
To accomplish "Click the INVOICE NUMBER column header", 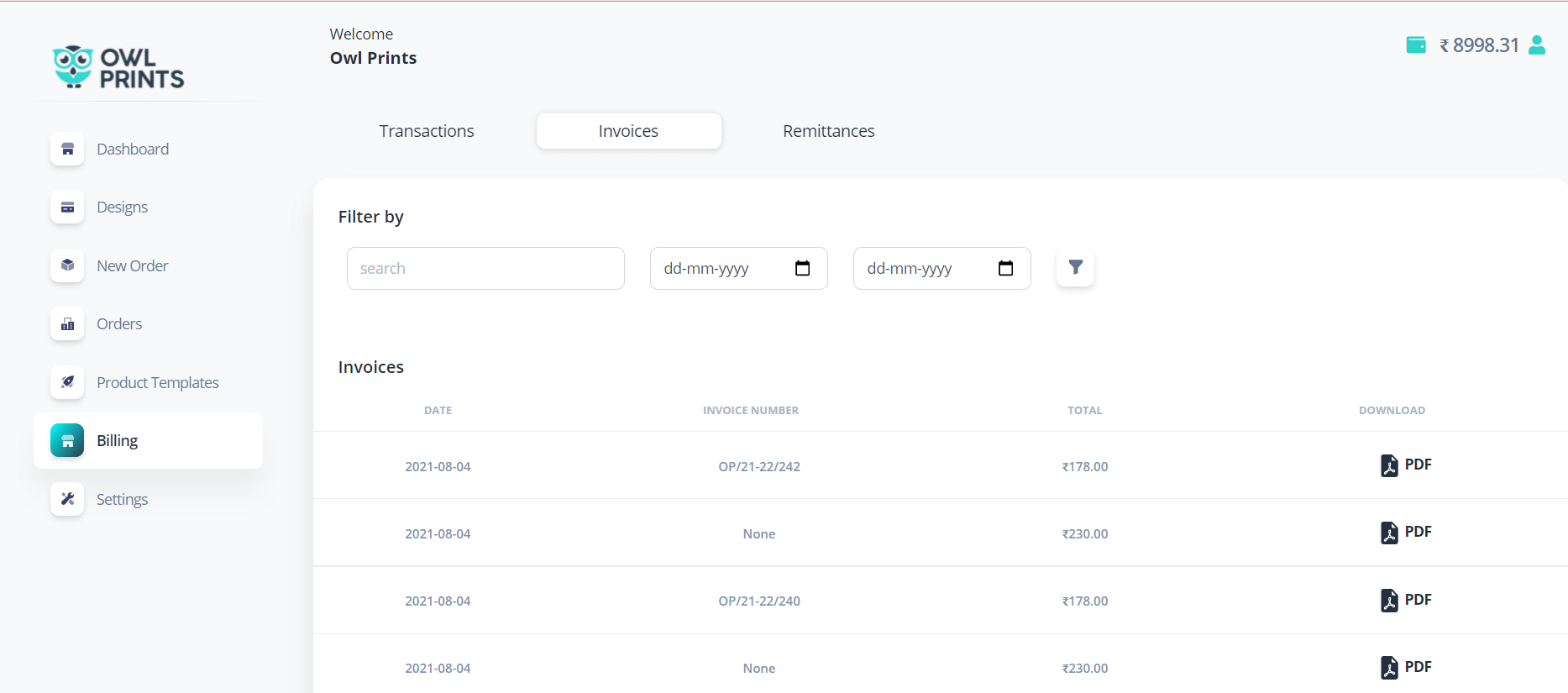I will pyautogui.click(x=751, y=410).
